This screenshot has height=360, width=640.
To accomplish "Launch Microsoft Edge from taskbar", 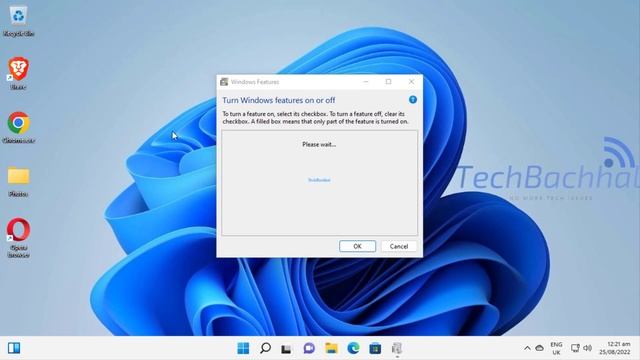I will pyautogui.click(x=353, y=348).
